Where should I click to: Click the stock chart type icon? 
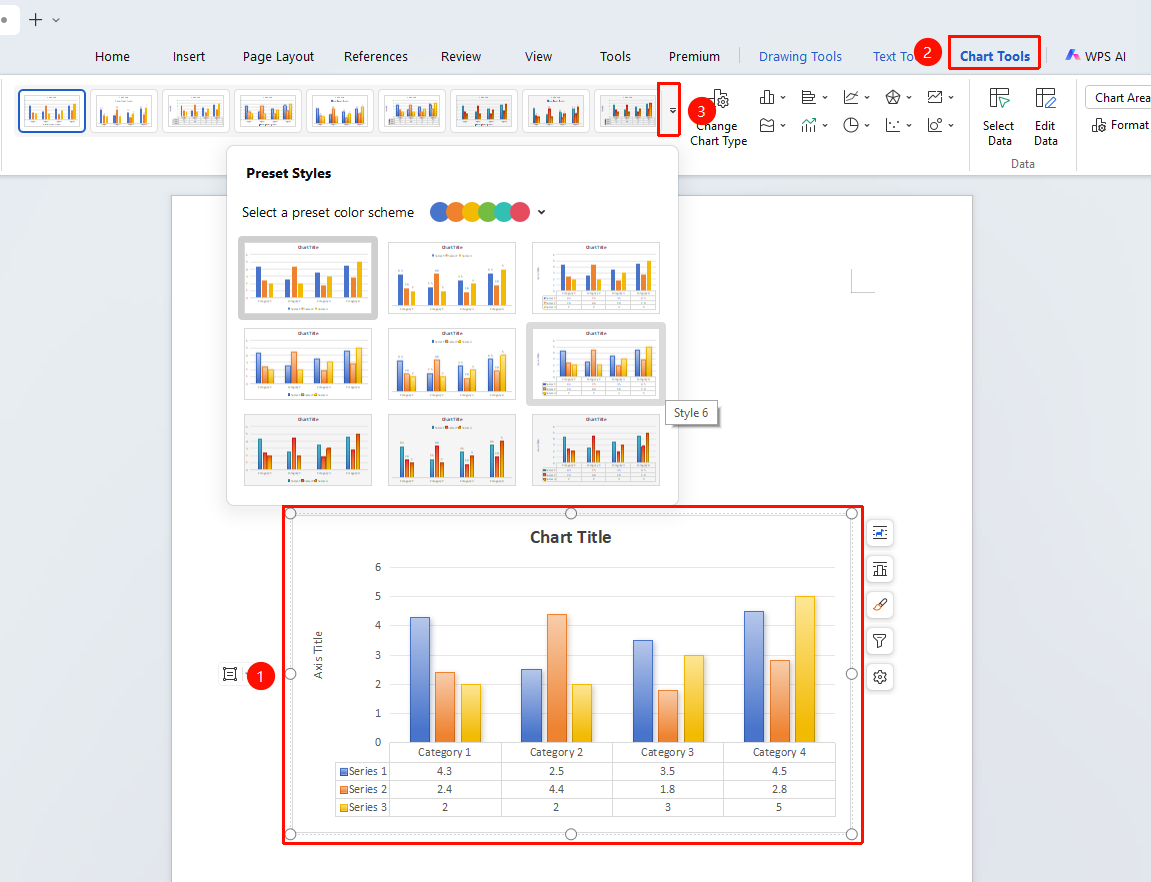pyautogui.click(x=934, y=97)
